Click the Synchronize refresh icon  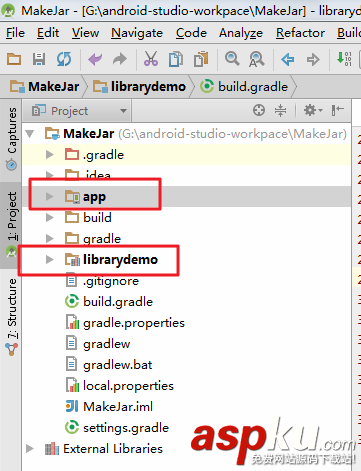[x=64, y=59]
